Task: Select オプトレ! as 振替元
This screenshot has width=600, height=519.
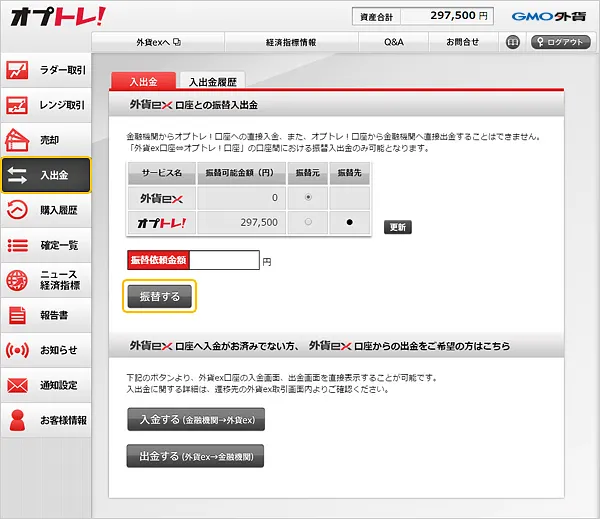Action: (306, 222)
